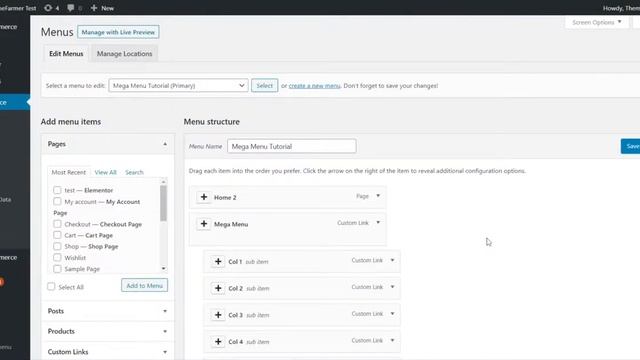Screen dimensions: 640x360
Task: Expand Col 4 item settings arrow
Action: pyautogui.click(x=392, y=340)
